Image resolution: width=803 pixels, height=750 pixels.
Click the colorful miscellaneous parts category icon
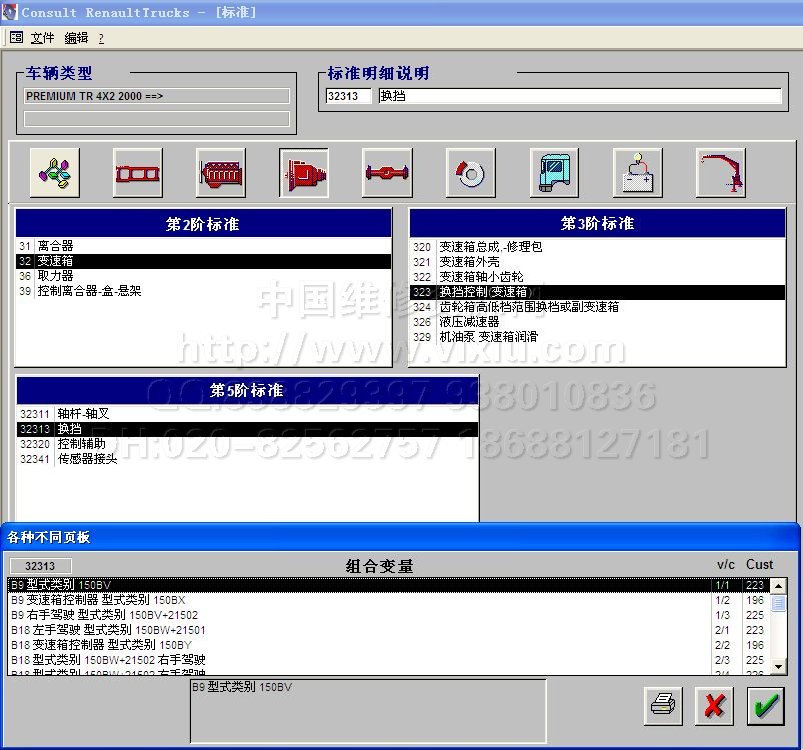[55, 173]
